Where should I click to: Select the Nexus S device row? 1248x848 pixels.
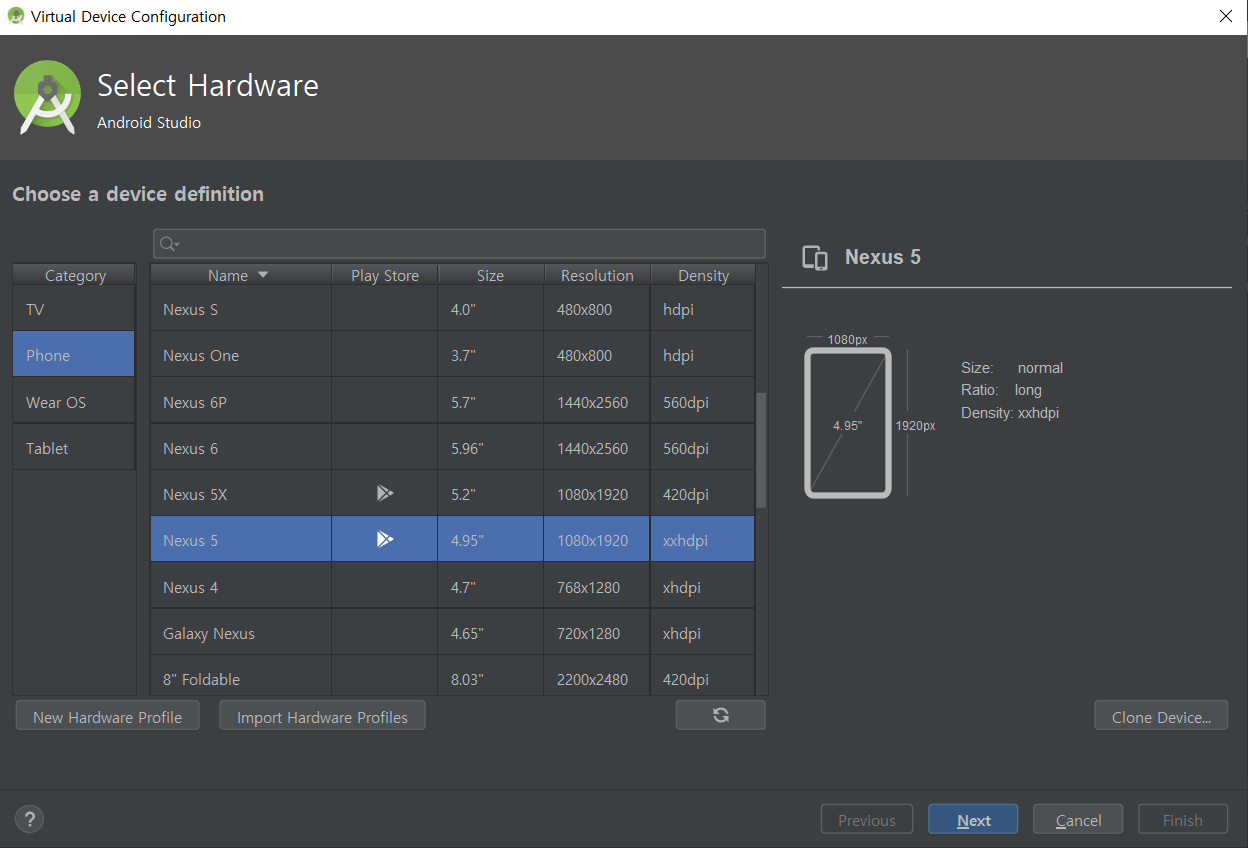click(453, 309)
